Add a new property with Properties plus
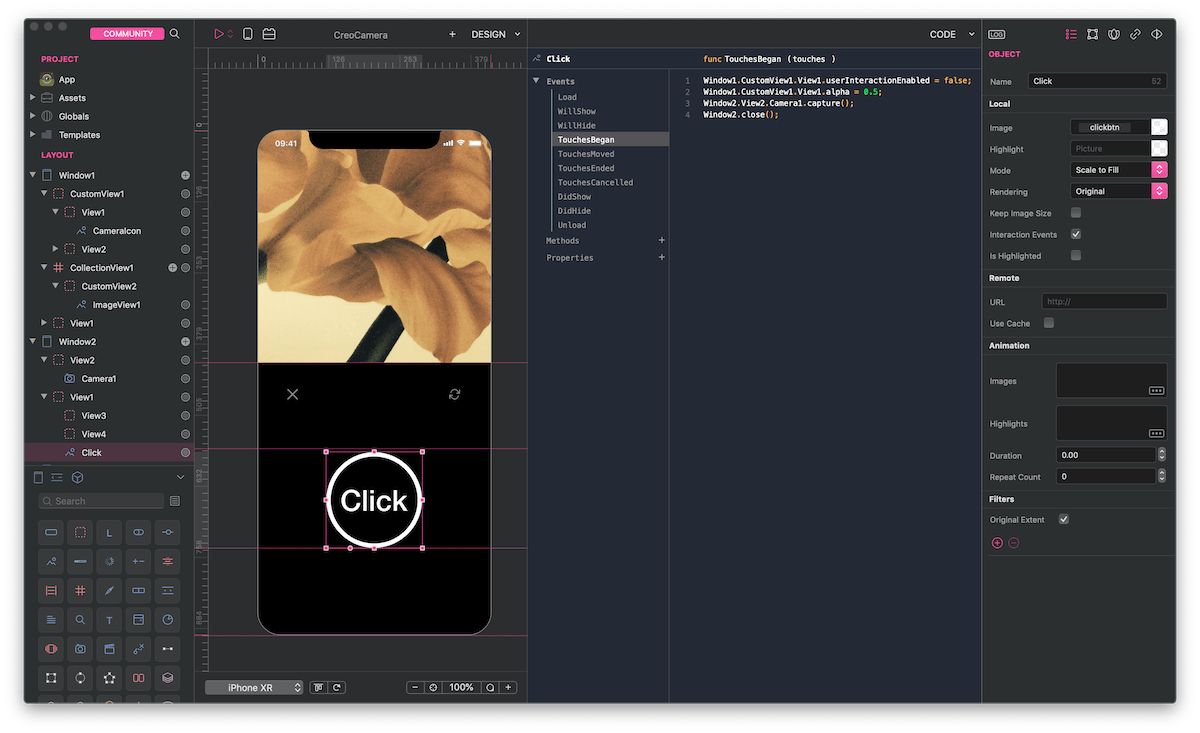The width and height of the screenshot is (1200, 733). (x=661, y=258)
